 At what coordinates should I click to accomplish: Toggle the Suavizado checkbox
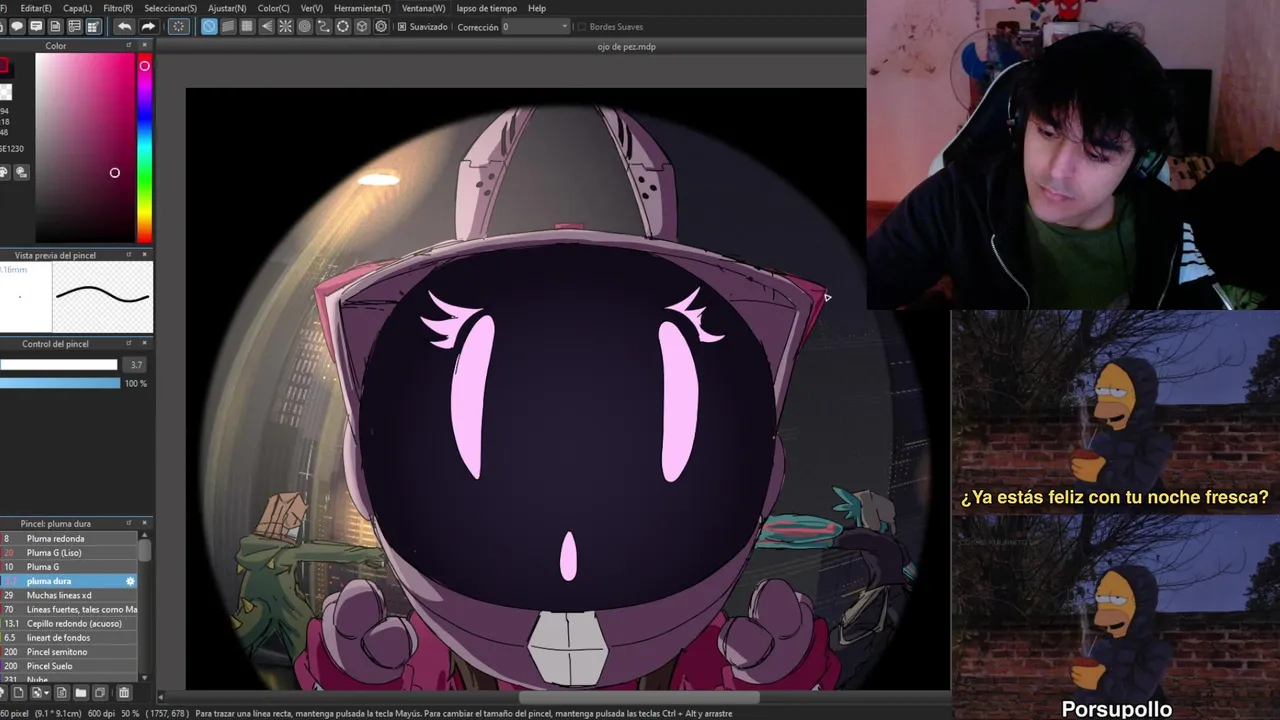coord(402,27)
